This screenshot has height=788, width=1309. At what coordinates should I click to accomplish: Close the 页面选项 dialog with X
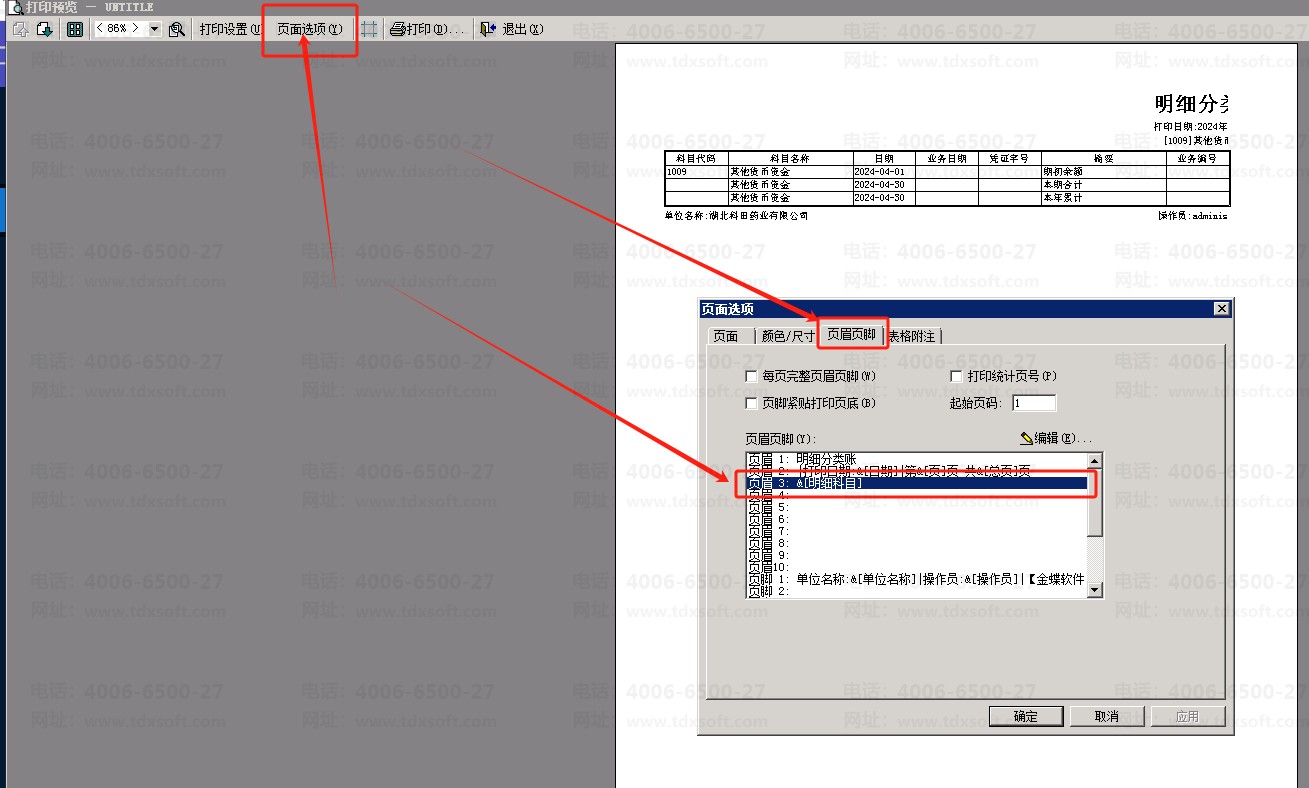pos(1221,309)
